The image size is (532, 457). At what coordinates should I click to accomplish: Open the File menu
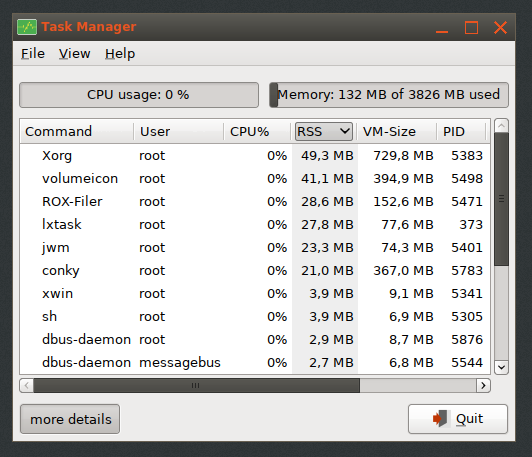tap(33, 54)
